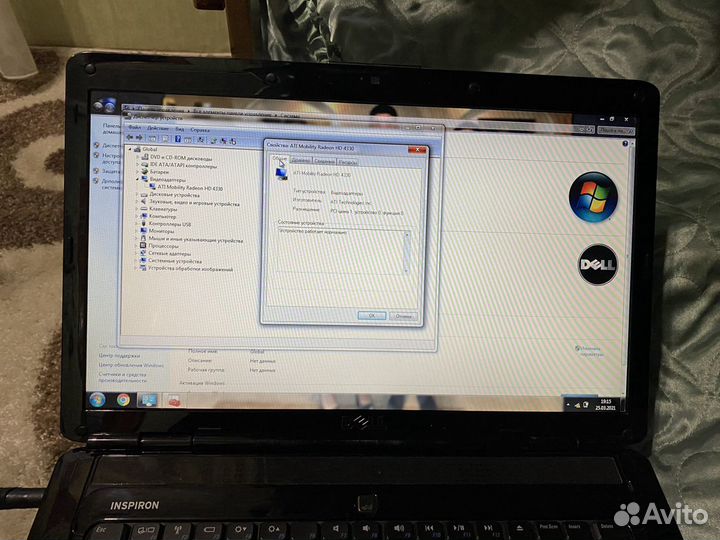Viewport: 720px width, 540px height.
Task: Expand the Звуковые, видео и игровые устройства node
Action: 137,202
